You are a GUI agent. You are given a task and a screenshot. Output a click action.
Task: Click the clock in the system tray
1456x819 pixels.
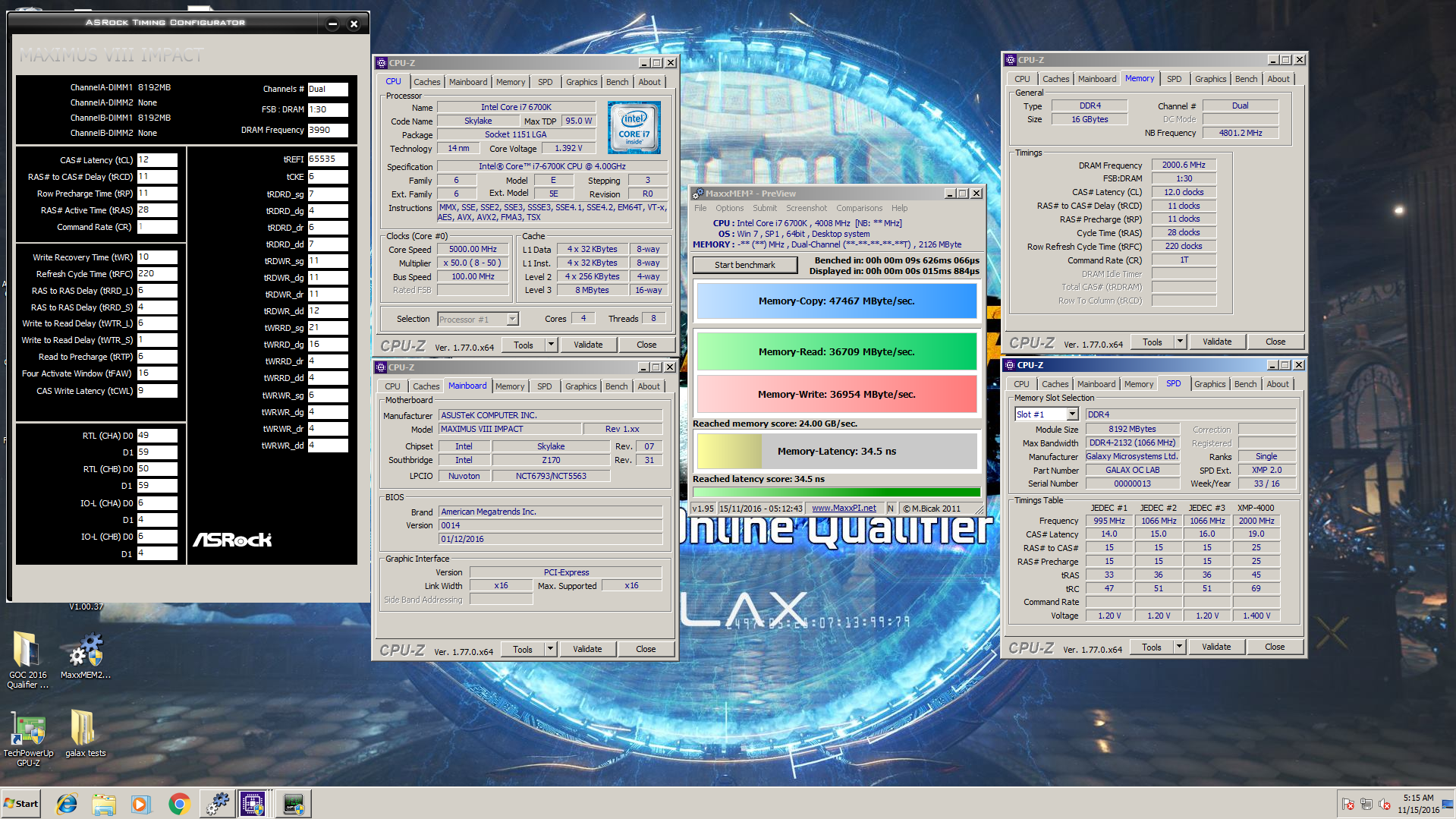point(1418,804)
